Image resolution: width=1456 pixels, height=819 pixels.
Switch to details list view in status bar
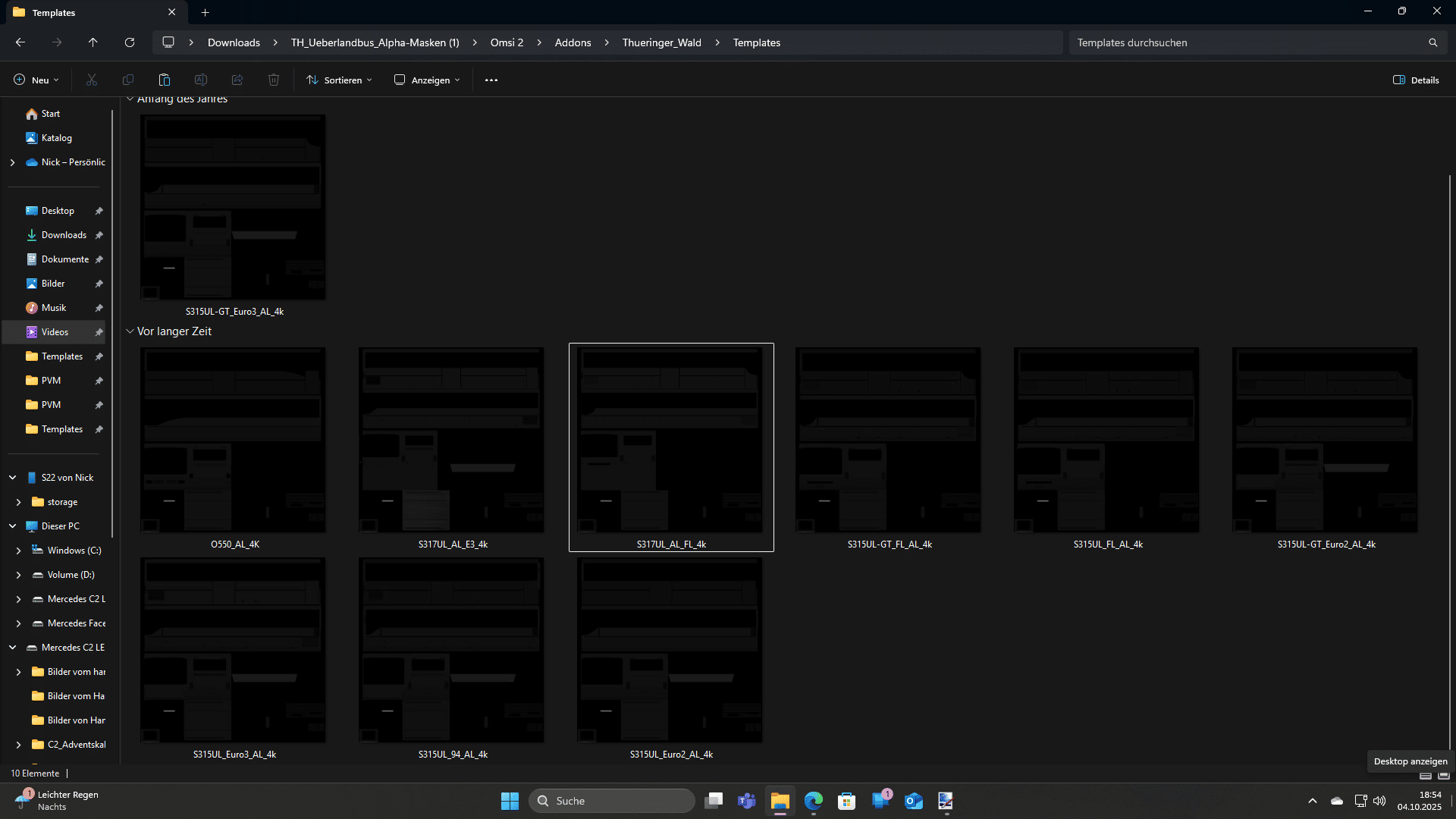(1426, 775)
